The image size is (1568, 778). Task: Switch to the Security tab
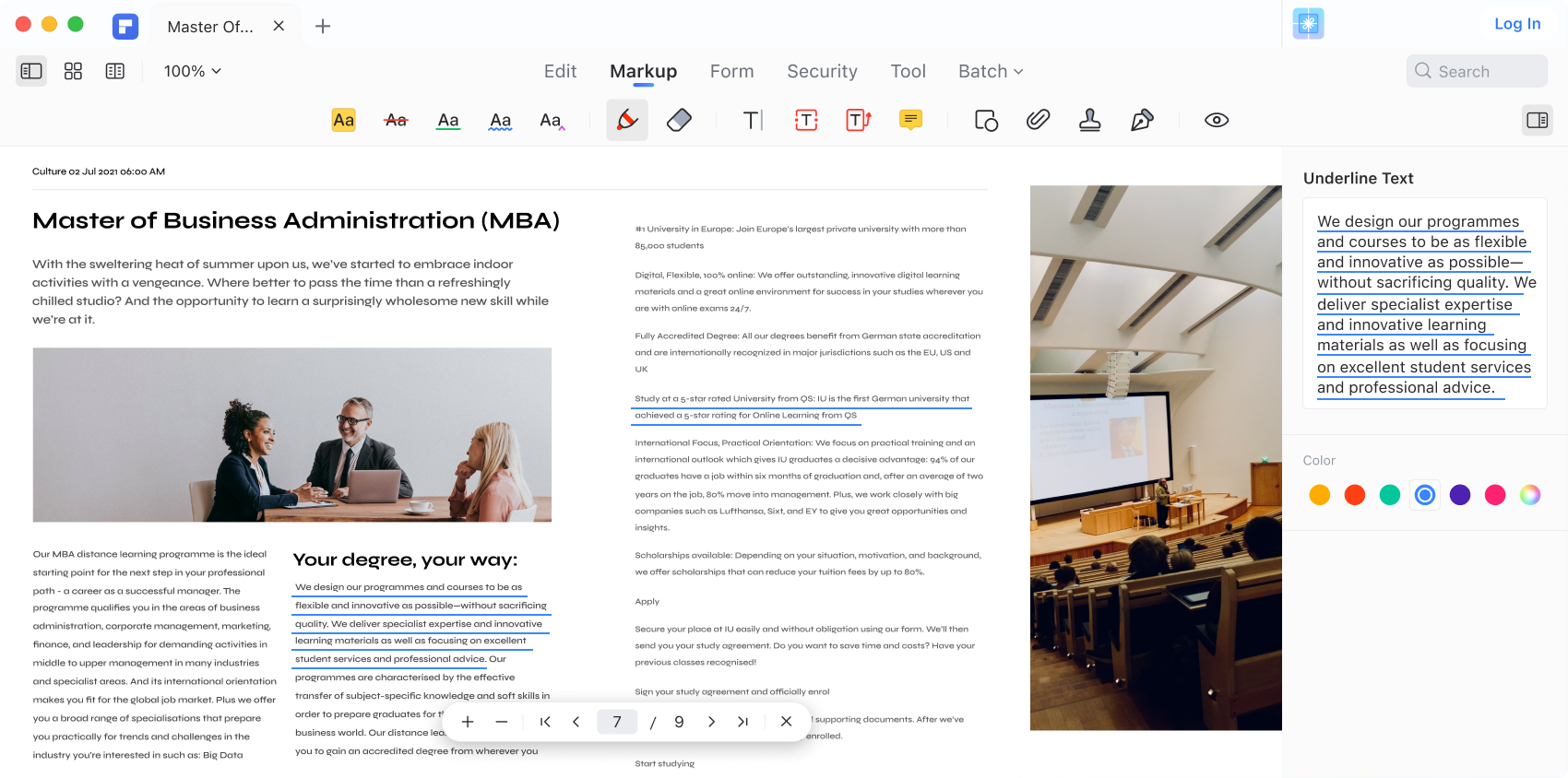(822, 71)
